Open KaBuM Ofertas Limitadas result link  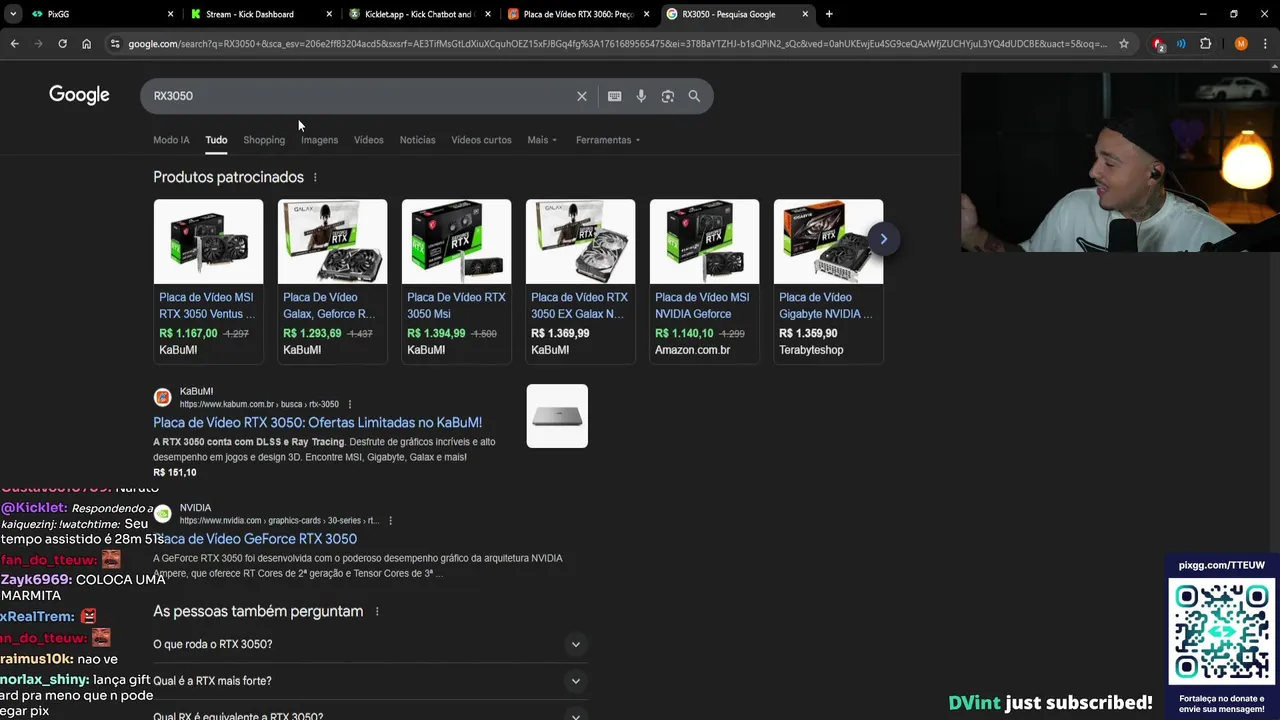[317, 423]
